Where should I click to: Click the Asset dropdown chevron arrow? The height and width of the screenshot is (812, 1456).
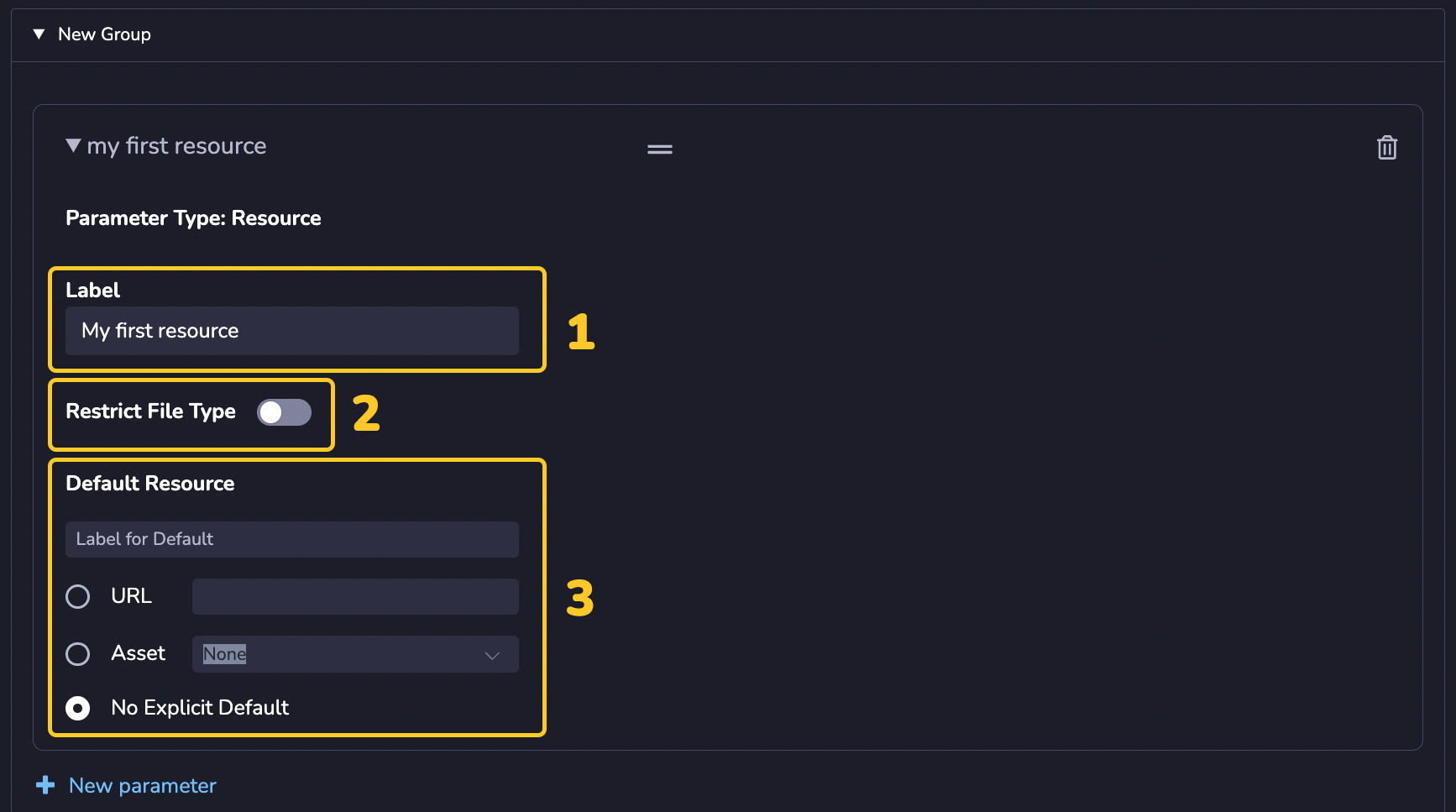[x=492, y=655]
